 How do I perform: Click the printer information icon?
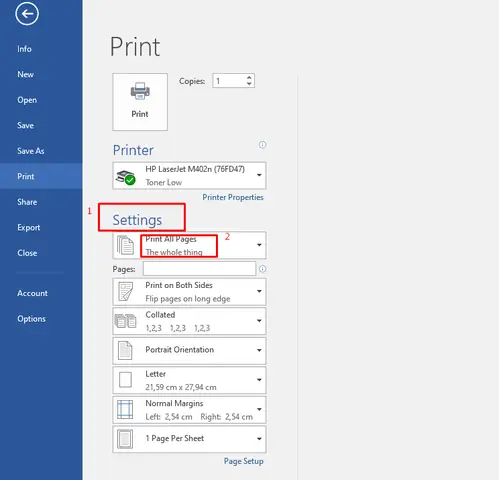tap(263, 145)
